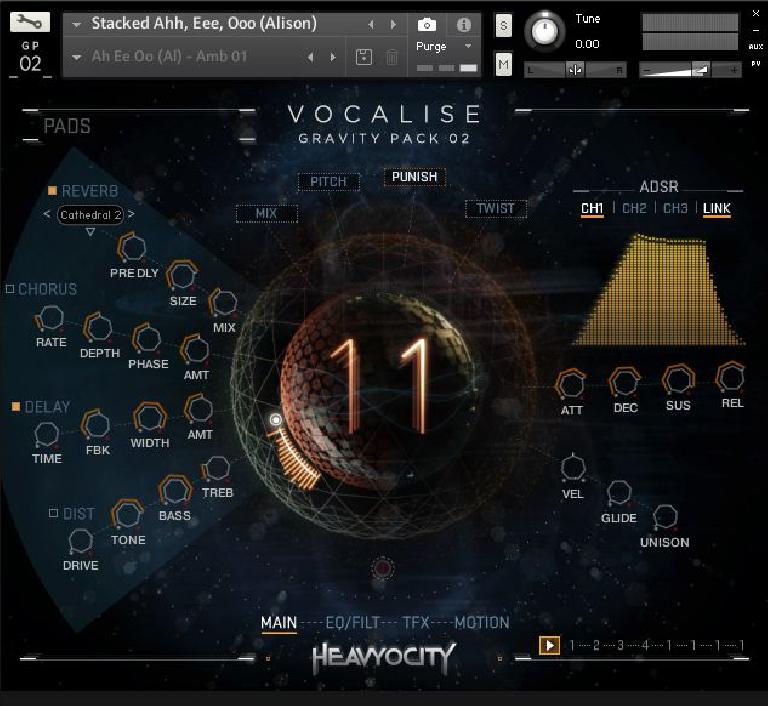Image resolution: width=768 pixels, height=706 pixels.
Task: Go to next instrument with the right arrow
Action: click(393, 24)
